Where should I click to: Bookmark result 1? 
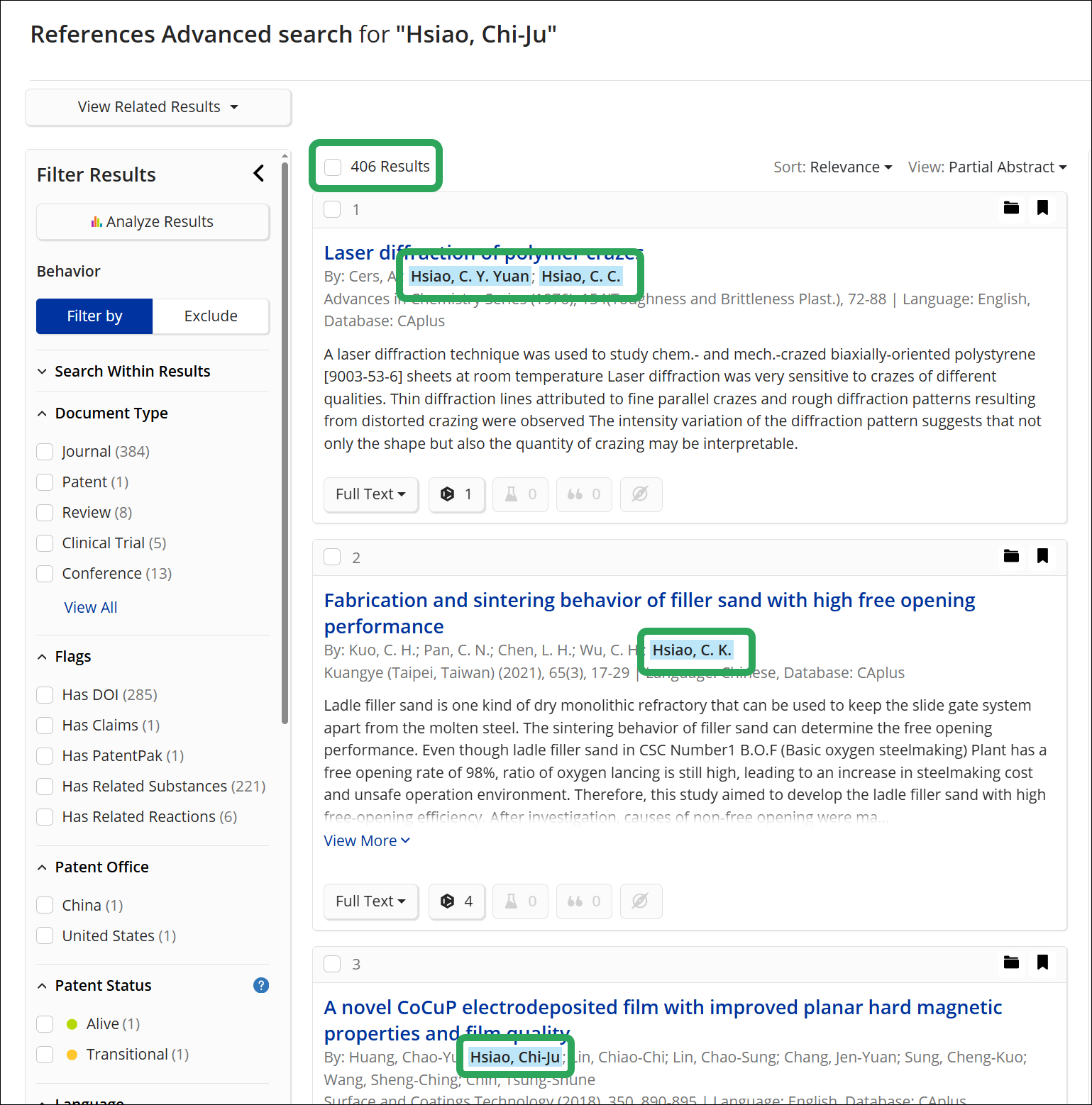1042,208
